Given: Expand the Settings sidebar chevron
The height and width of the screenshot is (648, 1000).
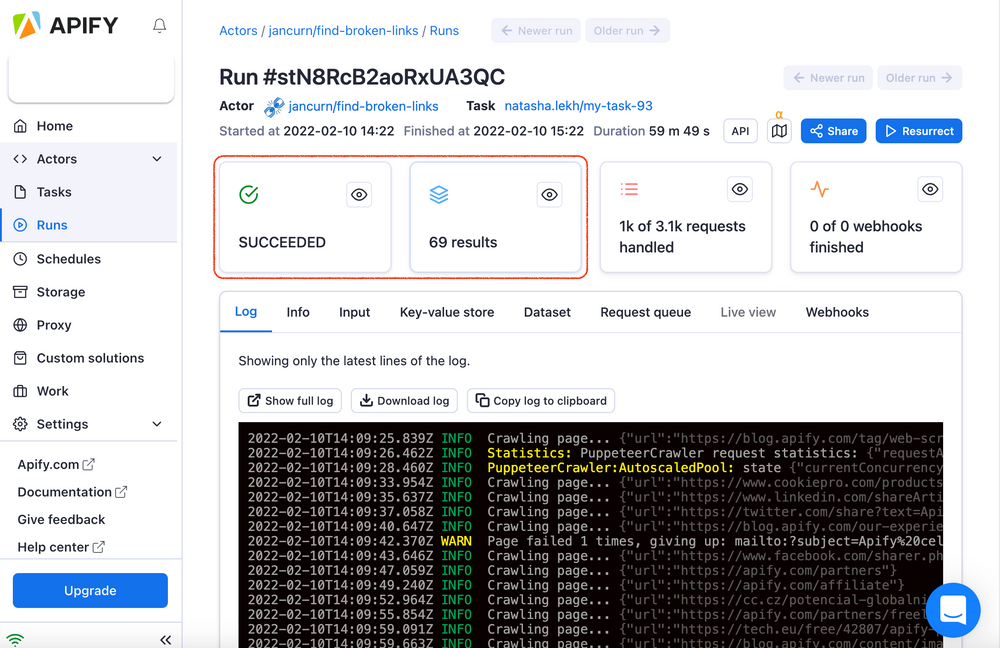Looking at the screenshot, I should [x=157, y=424].
